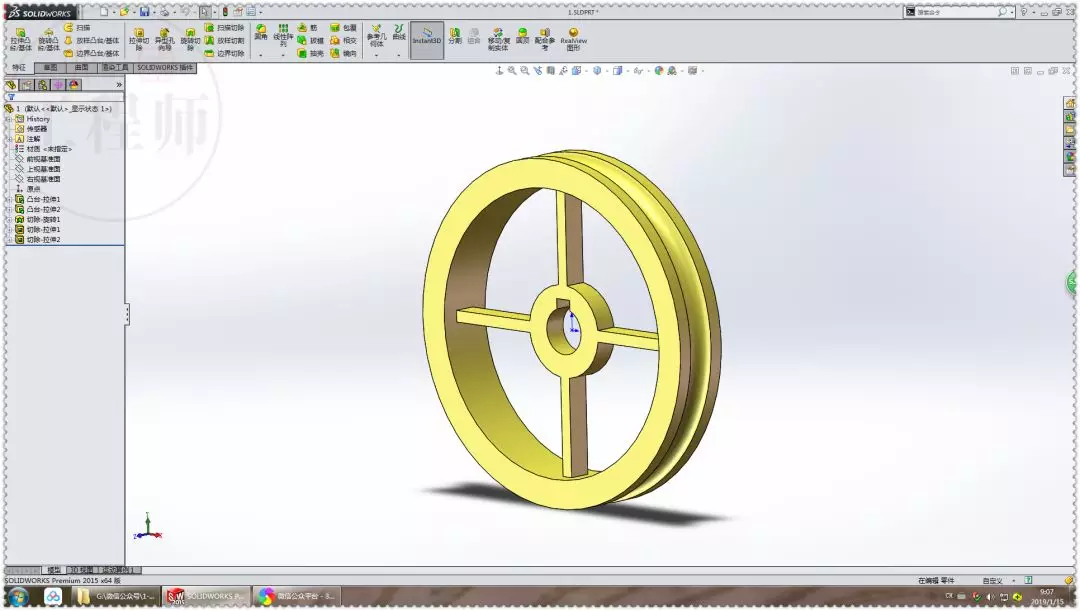Select the Revolved Cut tool (旋转切除)
Screen dimensions: 1080x611
(x=190, y=40)
